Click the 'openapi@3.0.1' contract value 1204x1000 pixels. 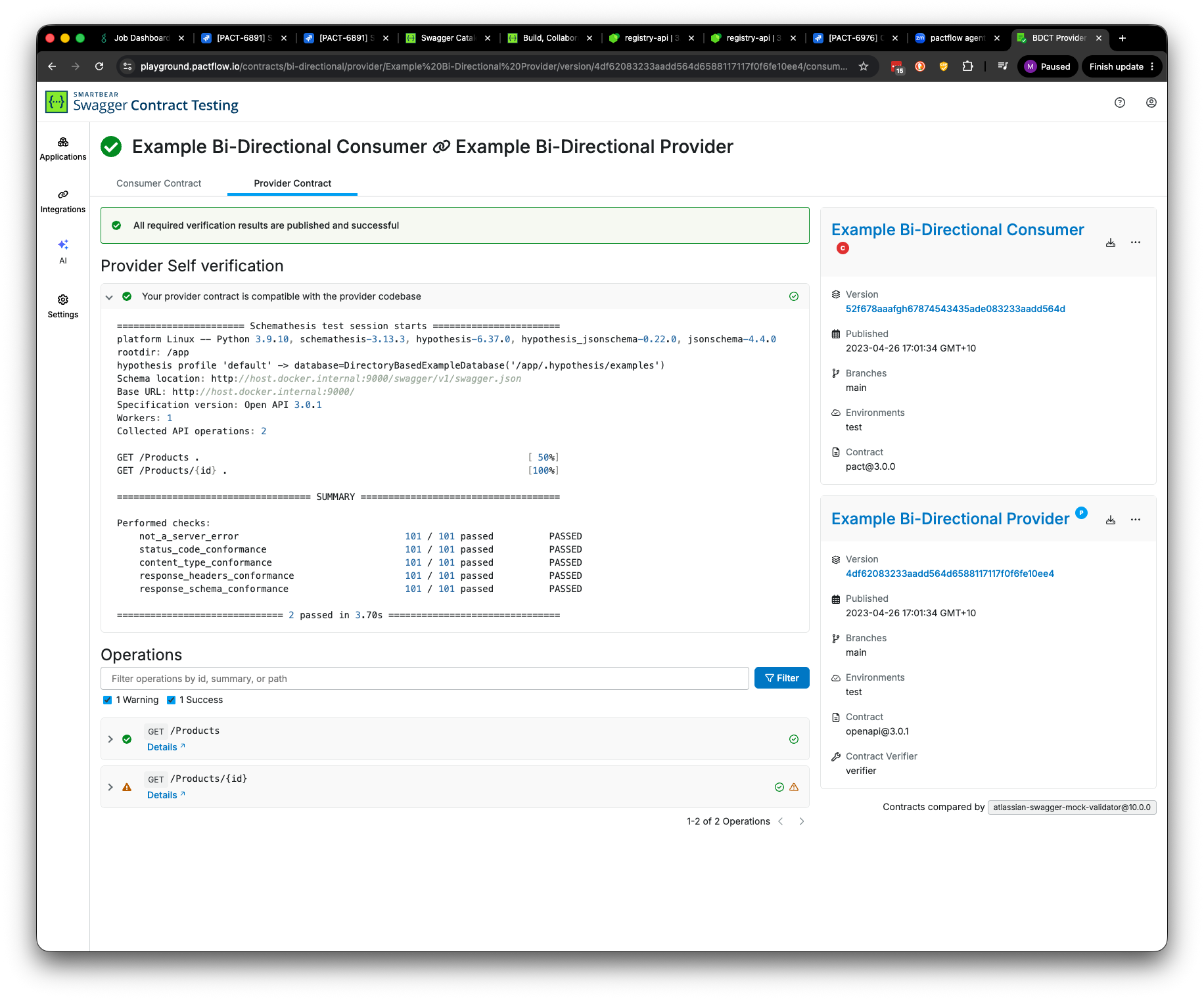pyautogui.click(x=877, y=731)
